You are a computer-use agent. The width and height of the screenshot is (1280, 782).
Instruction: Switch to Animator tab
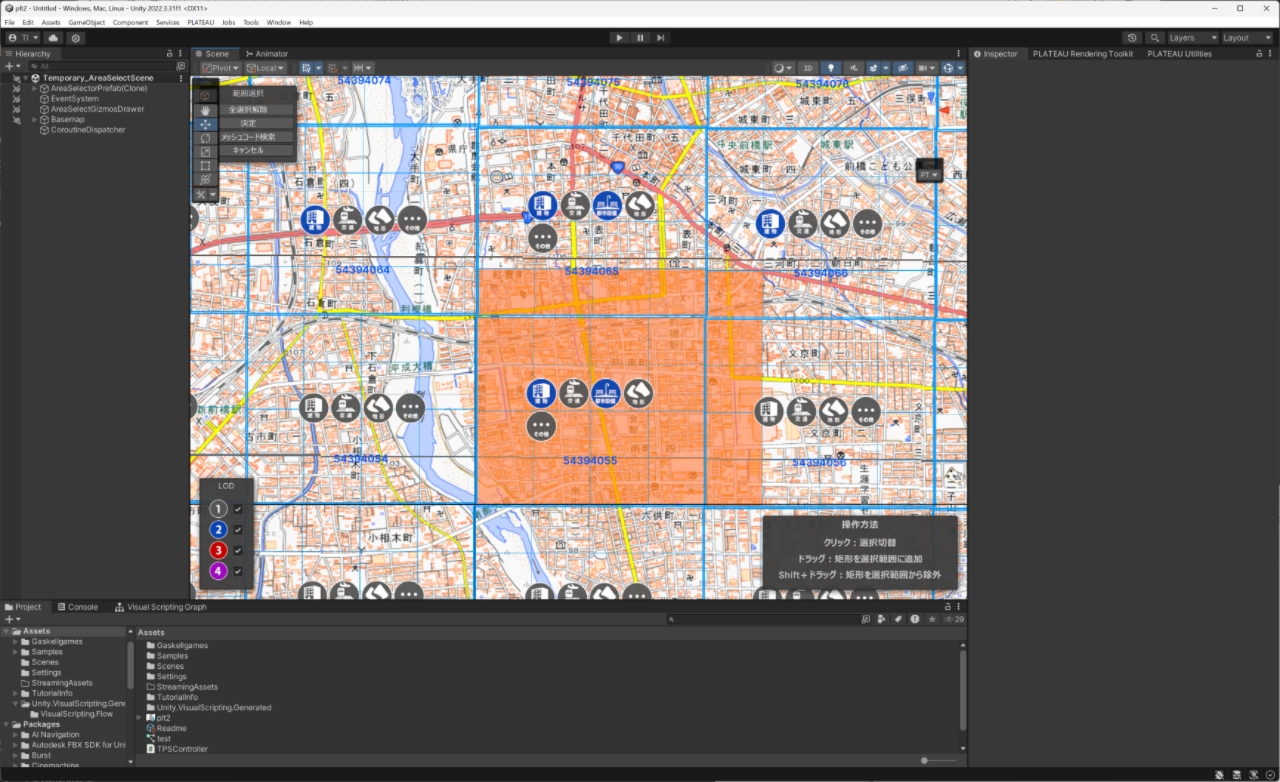[267, 54]
